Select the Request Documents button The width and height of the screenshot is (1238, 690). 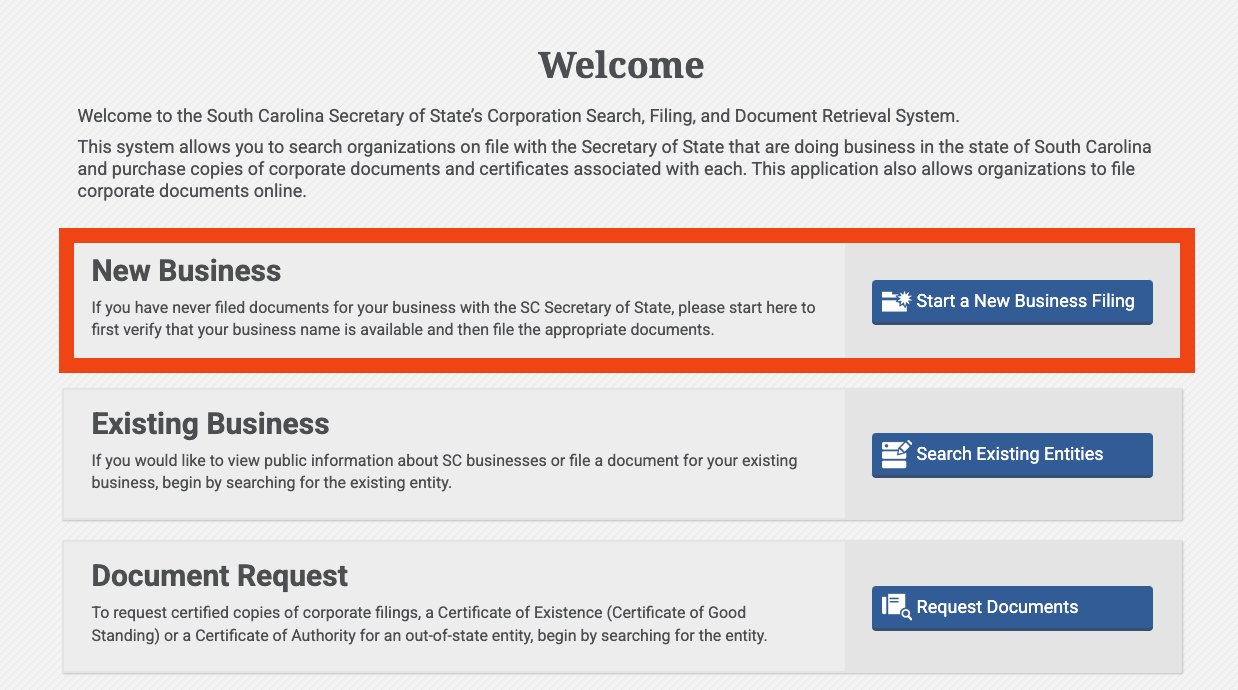(x=1012, y=608)
